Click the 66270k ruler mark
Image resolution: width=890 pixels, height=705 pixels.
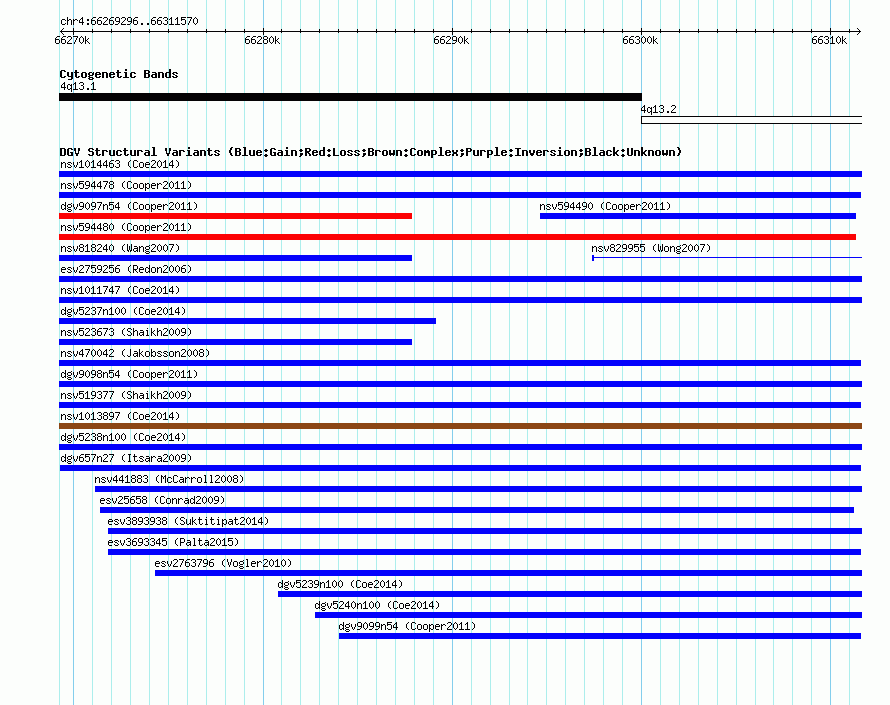(x=72, y=40)
